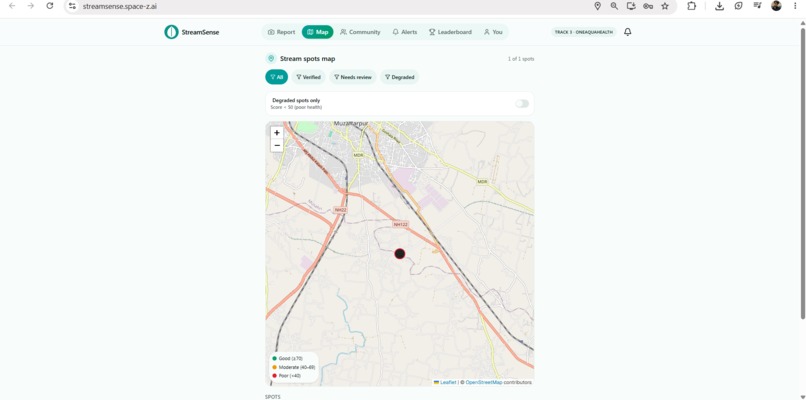The height and width of the screenshot is (400, 806).
Task: Open the media control playlist icon
Action: [x=757, y=6]
